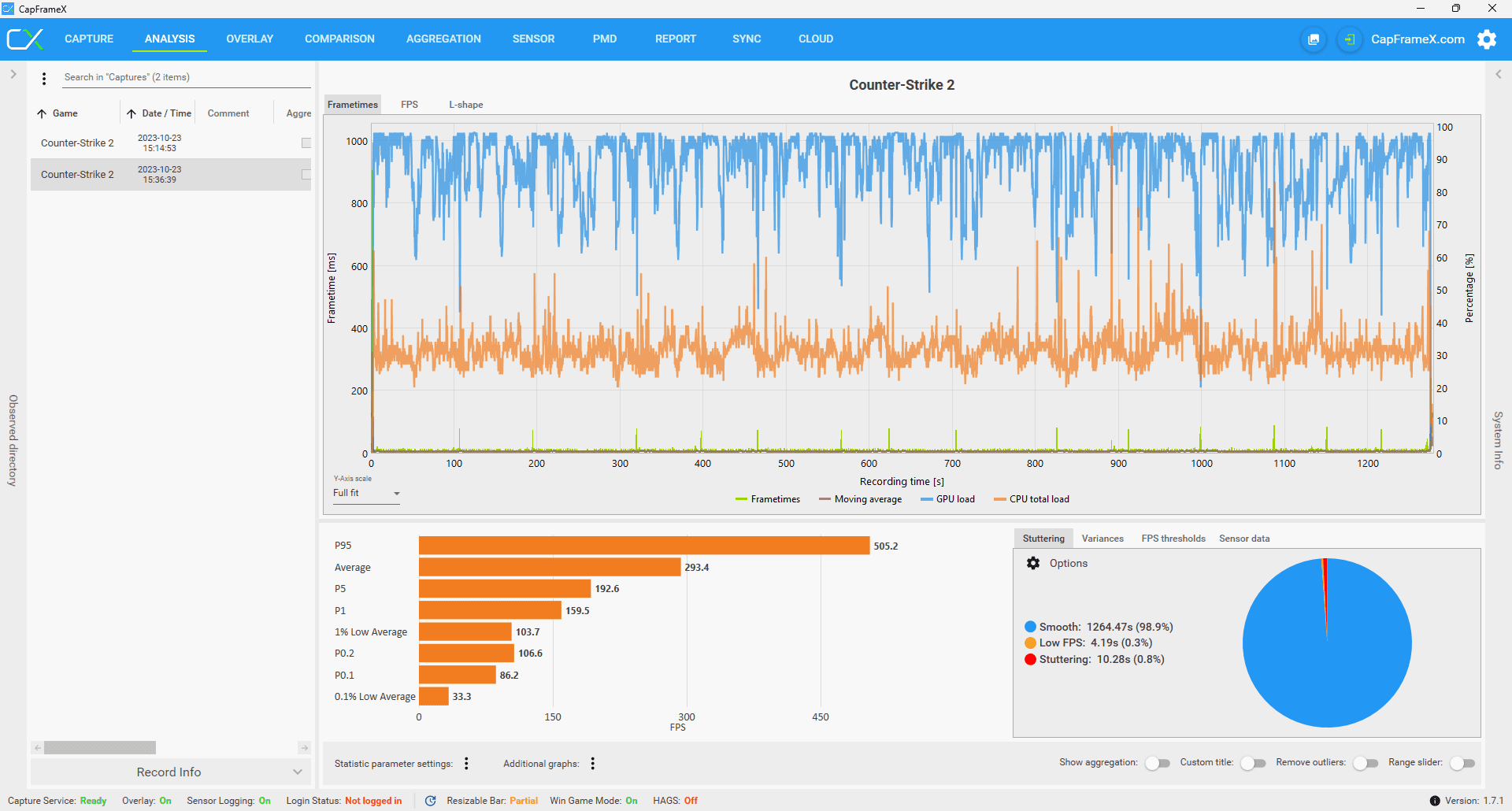Enable Range slider switch
The width and height of the screenshot is (1512, 811).
tap(1462, 763)
